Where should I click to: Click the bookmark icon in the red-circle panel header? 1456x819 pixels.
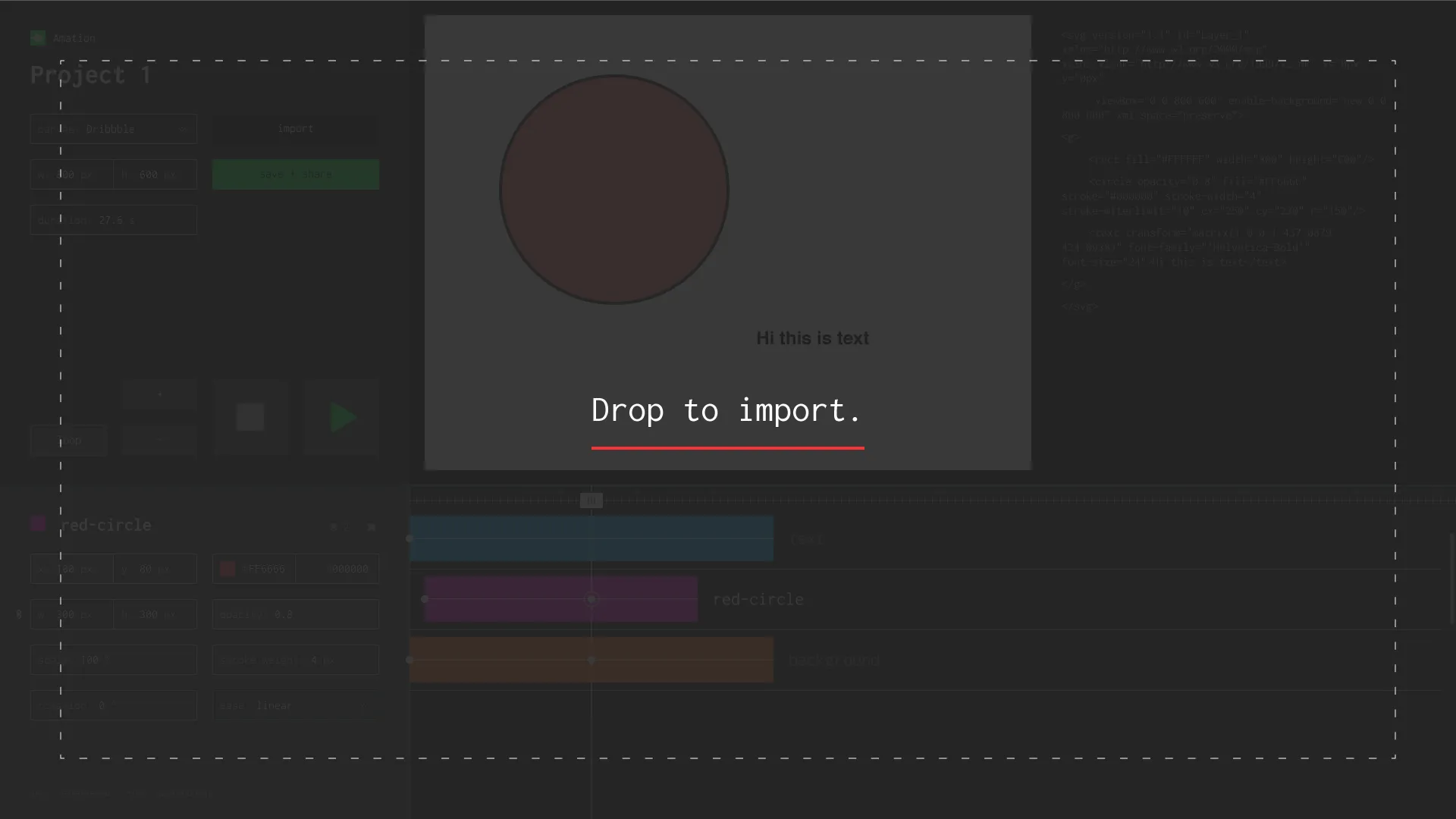pyautogui.click(x=372, y=526)
